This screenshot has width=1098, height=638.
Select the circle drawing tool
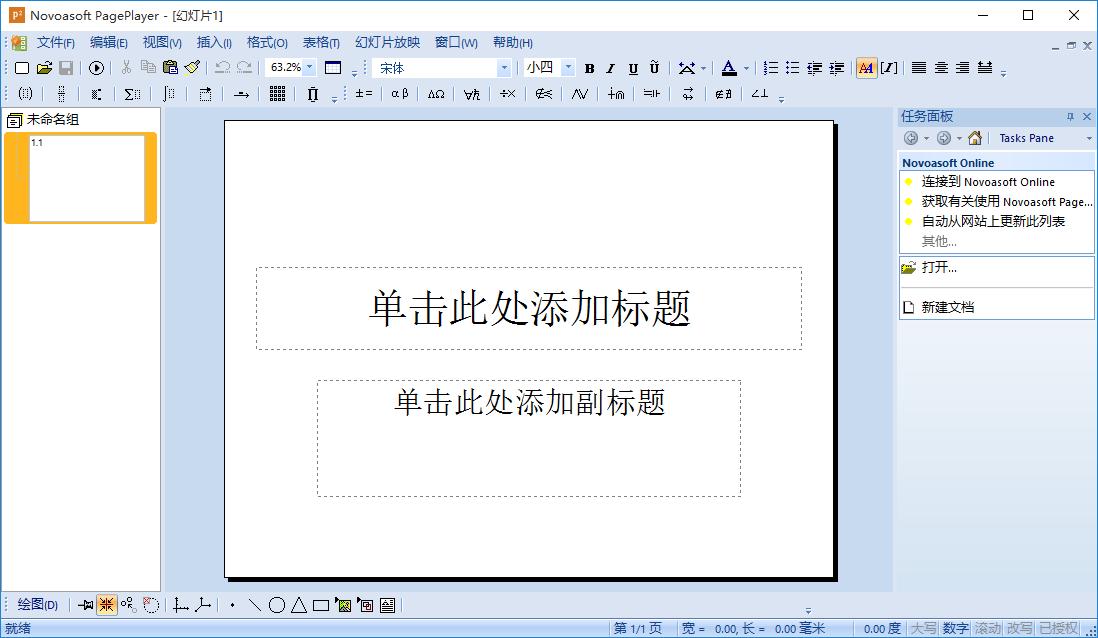pos(277,605)
